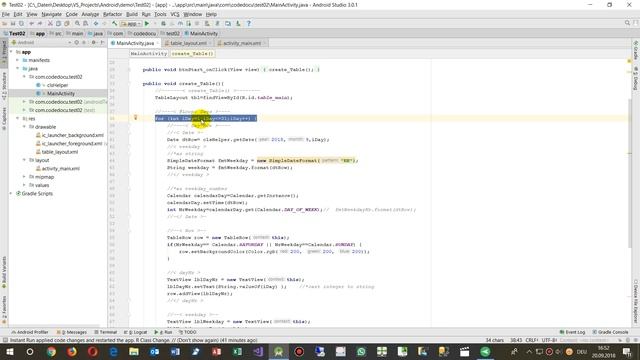Click the Find magnifier icon in toolbar
This screenshot has width=640, height=360.
coord(77,23)
